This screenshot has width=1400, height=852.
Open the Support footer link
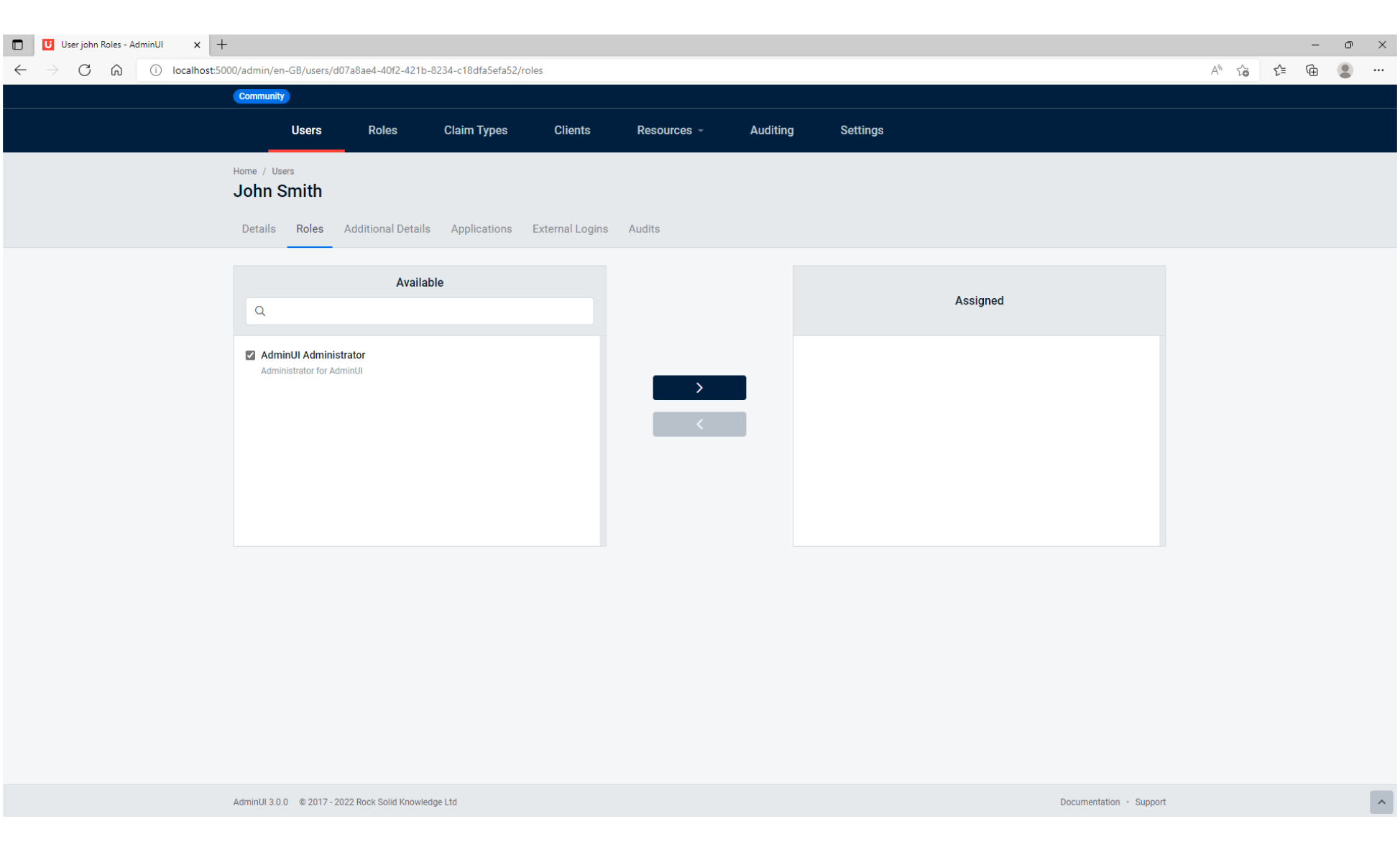pos(1150,802)
